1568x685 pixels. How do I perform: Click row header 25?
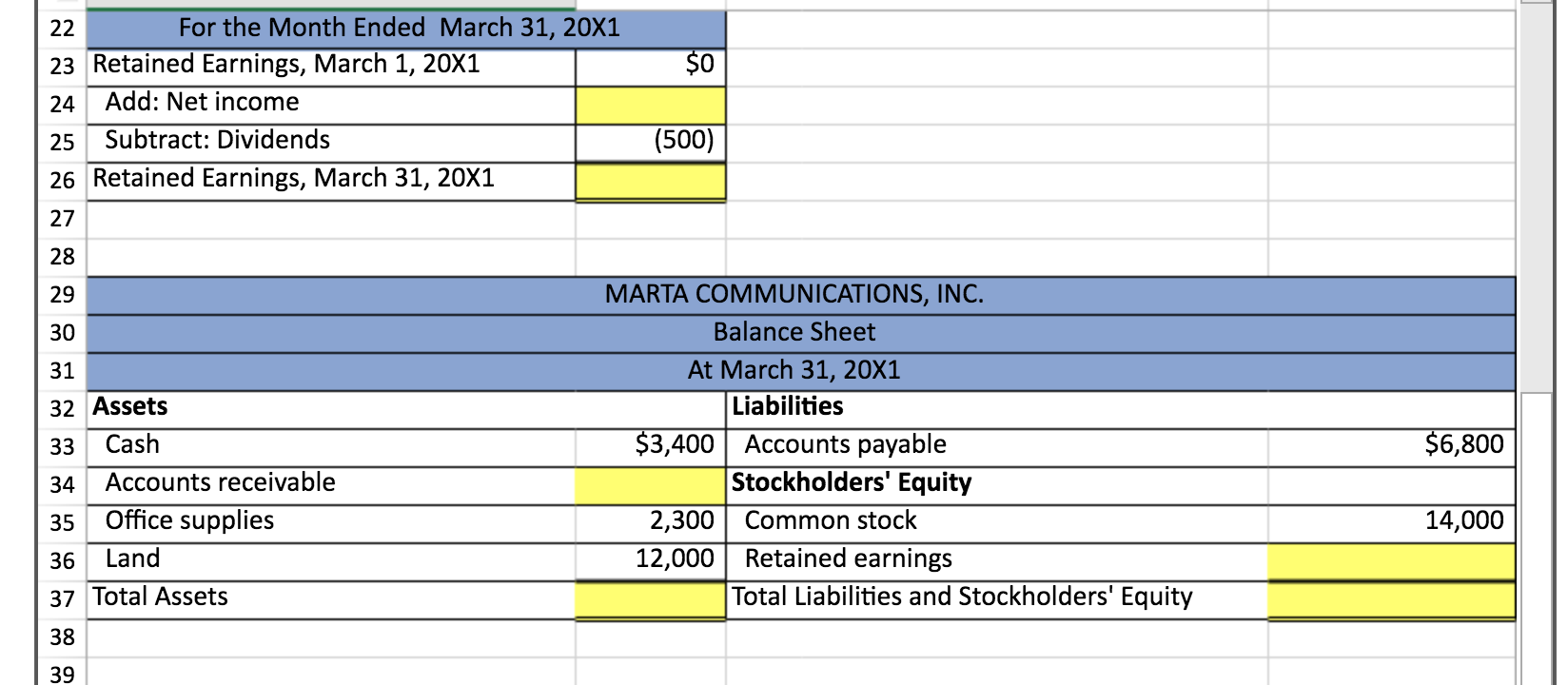62,143
